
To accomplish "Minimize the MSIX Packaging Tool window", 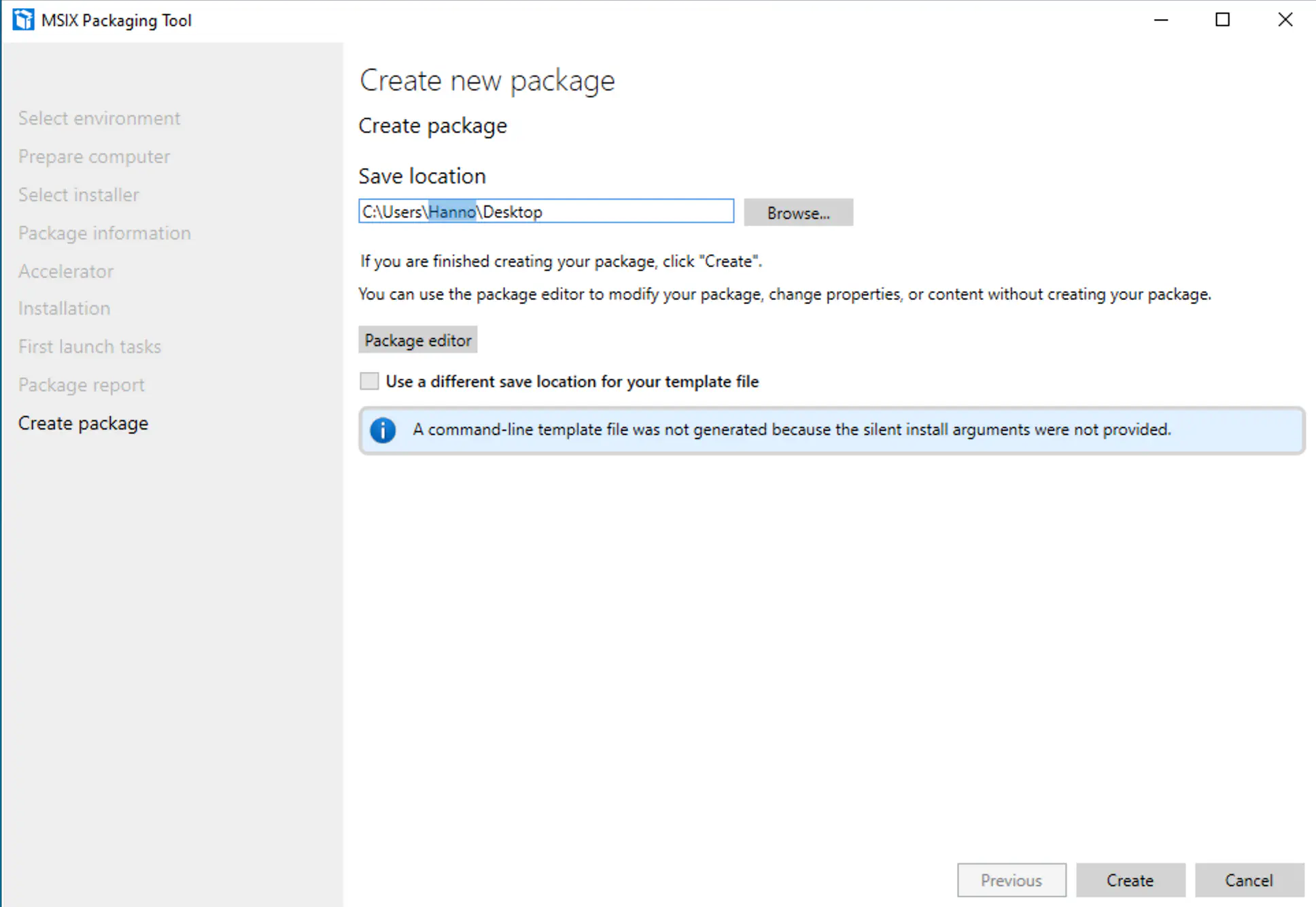I will pos(1160,20).
